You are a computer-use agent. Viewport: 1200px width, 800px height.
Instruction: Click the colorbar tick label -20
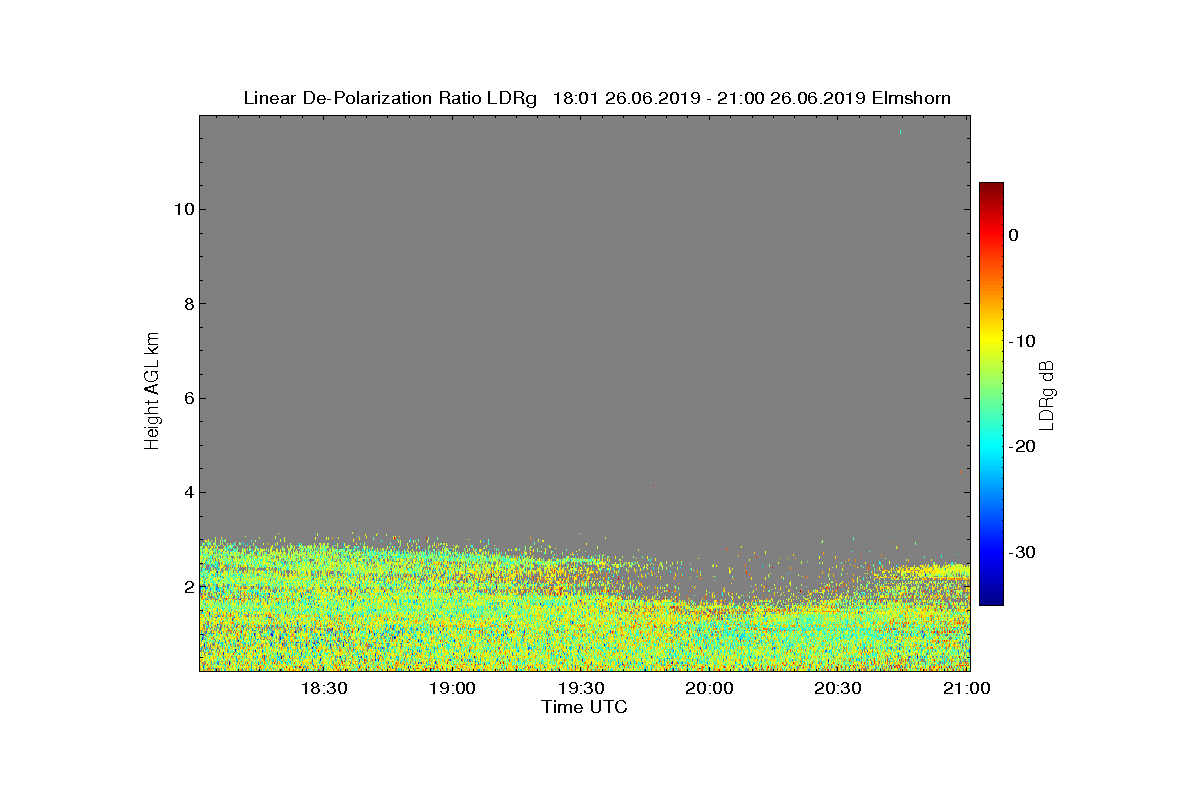[x=1022, y=446]
